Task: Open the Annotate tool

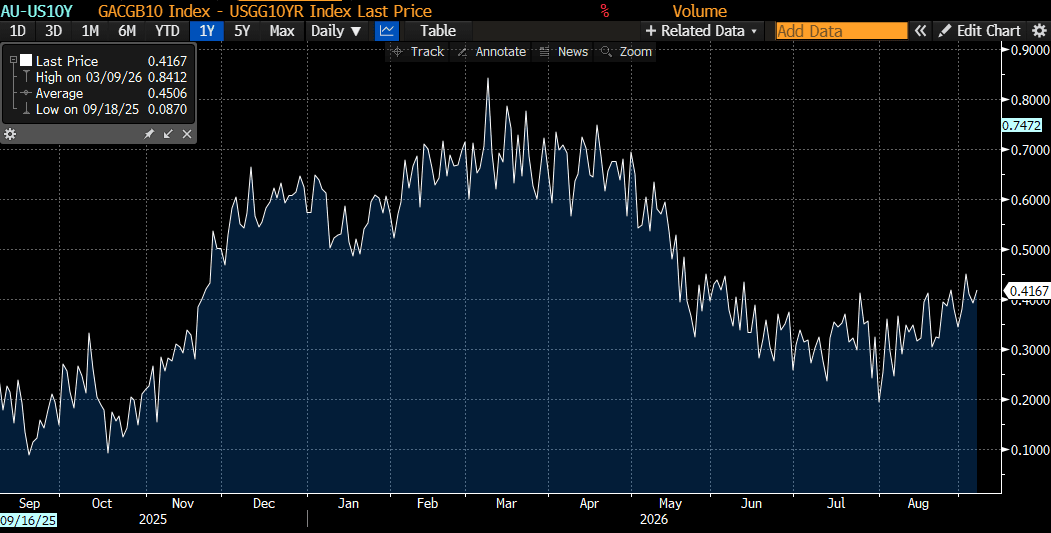Action: tap(491, 52)
